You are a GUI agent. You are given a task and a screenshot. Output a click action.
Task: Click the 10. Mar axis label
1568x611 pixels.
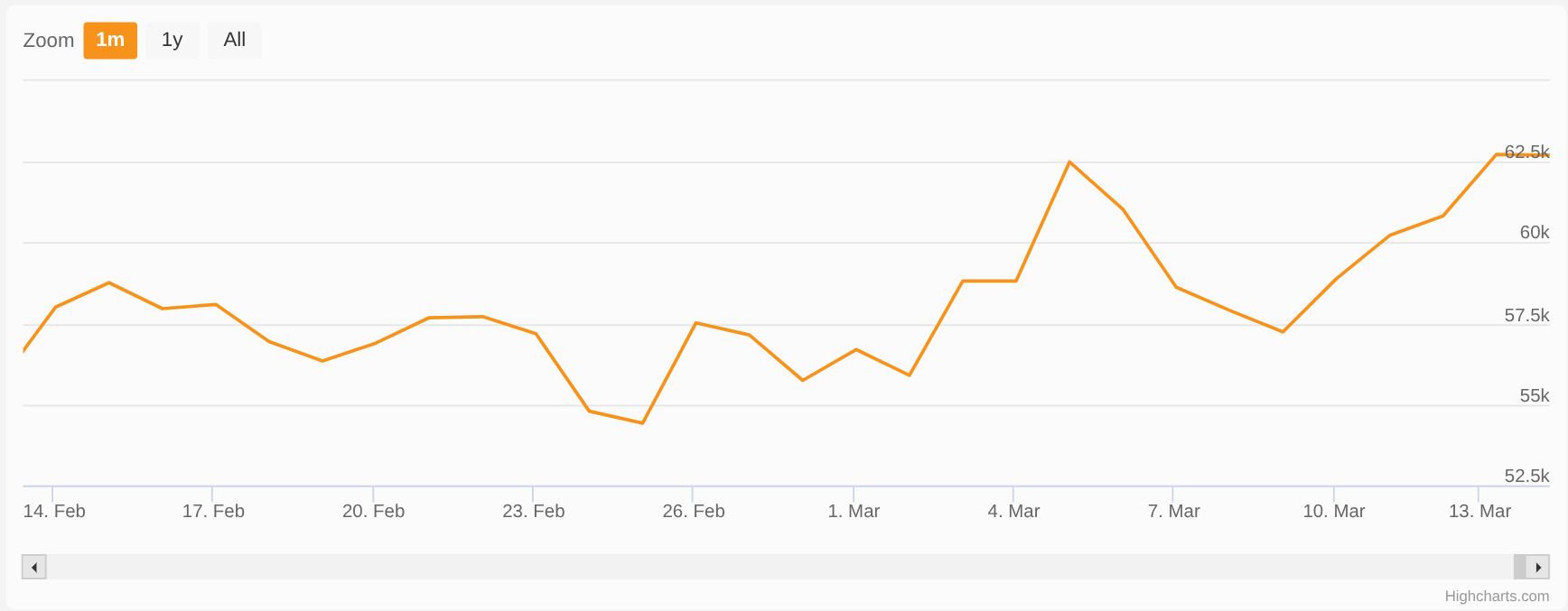coord(1333,511)
